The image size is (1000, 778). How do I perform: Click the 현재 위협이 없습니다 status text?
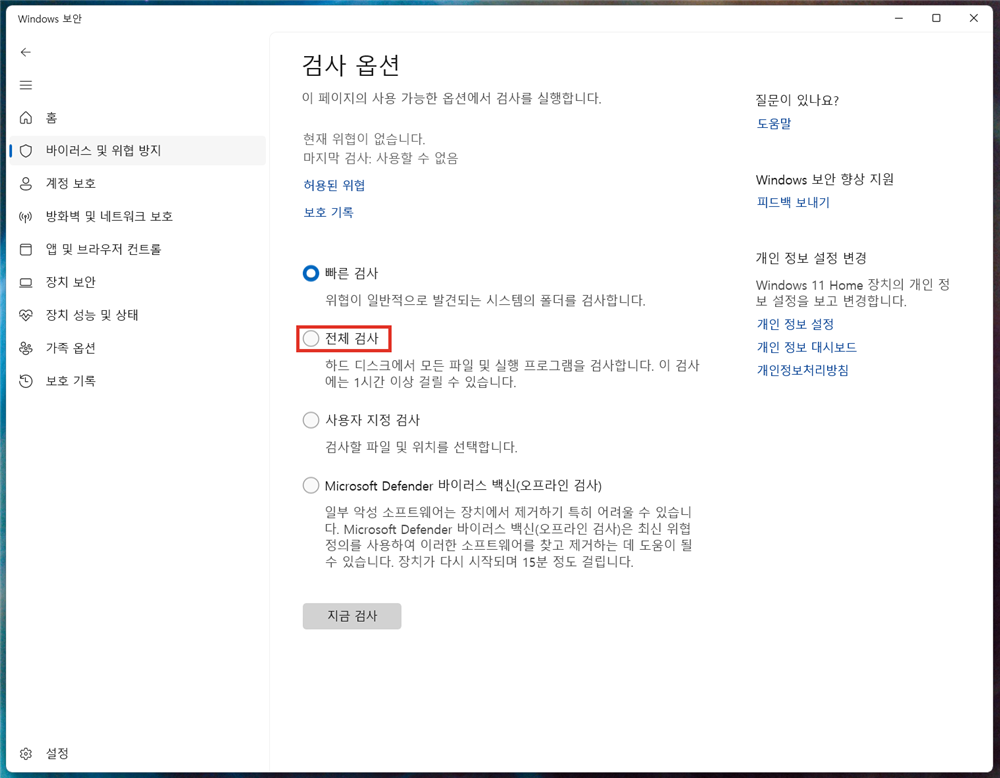pyautogui.click(x=364, y=139)
